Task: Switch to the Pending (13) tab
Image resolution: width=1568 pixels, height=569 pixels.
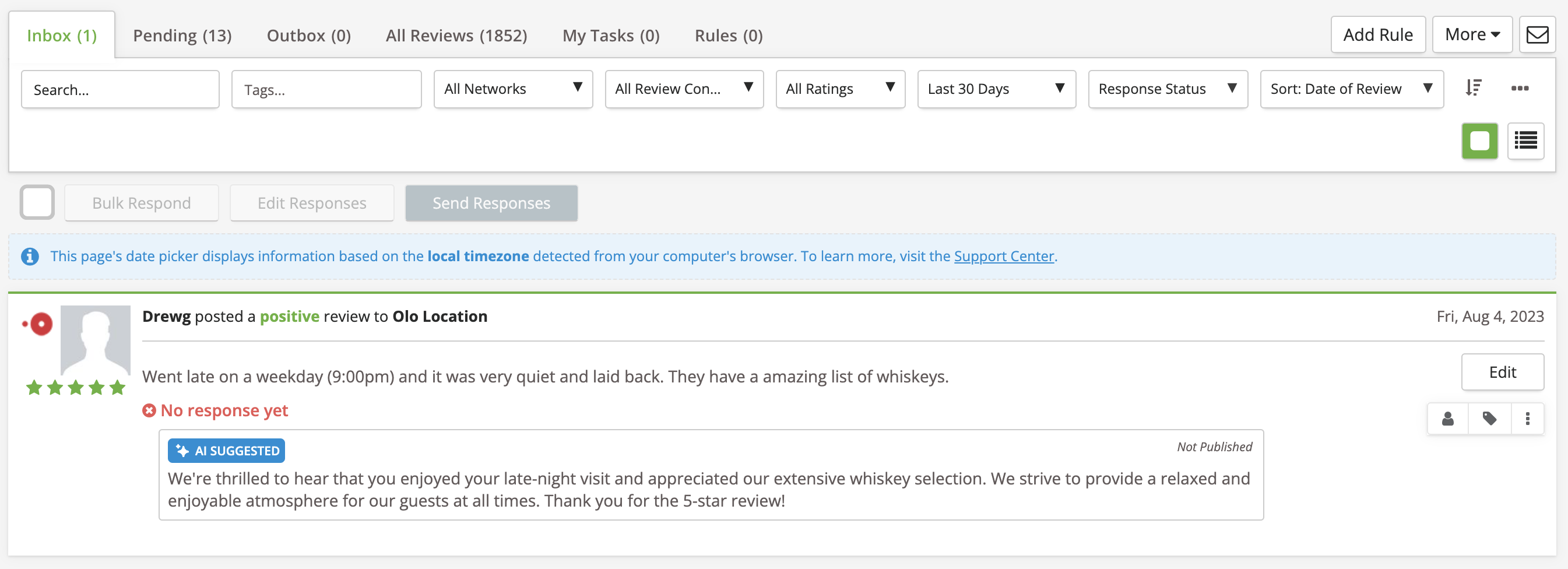Action: [x=182, y=36]
